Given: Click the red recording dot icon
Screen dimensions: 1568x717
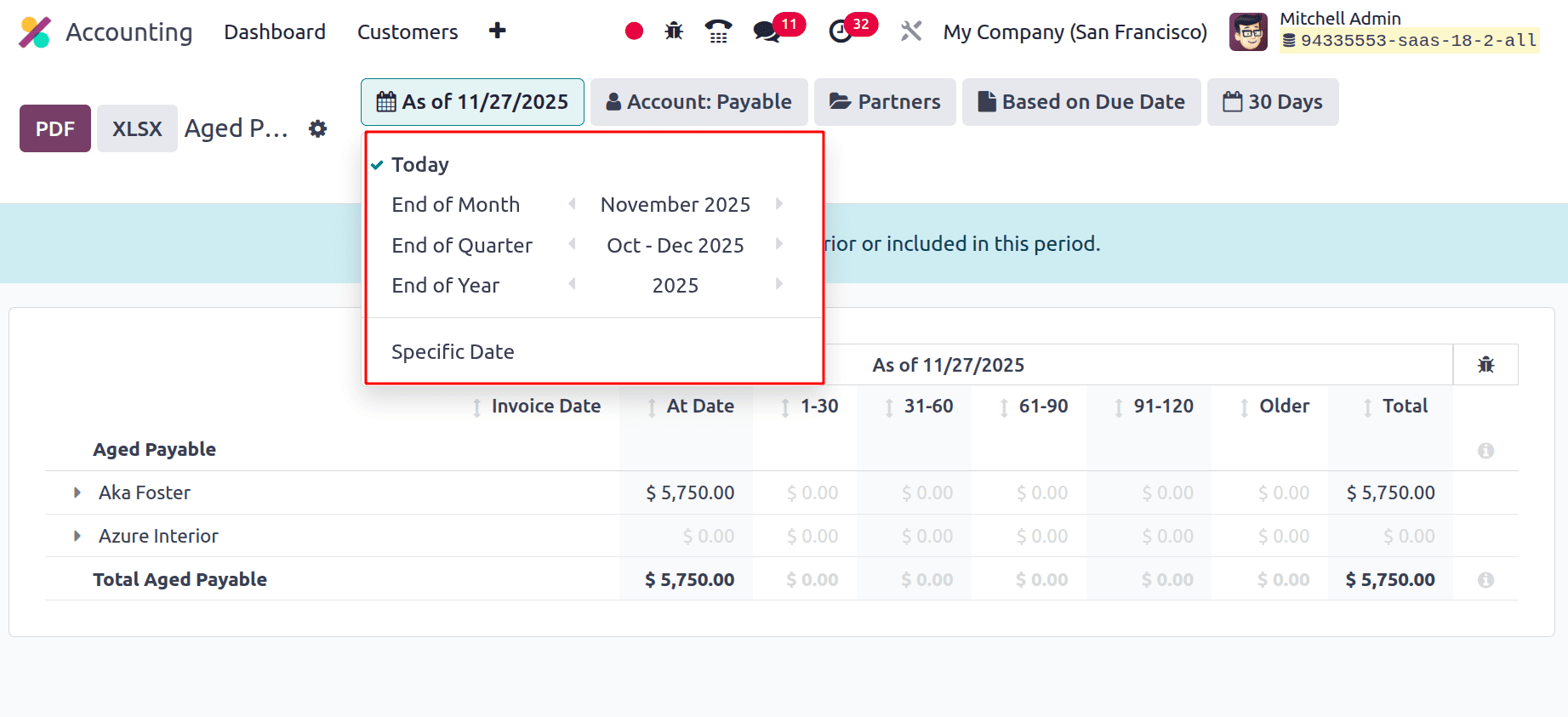Looking at the screenshot, I should pos(634,31).
